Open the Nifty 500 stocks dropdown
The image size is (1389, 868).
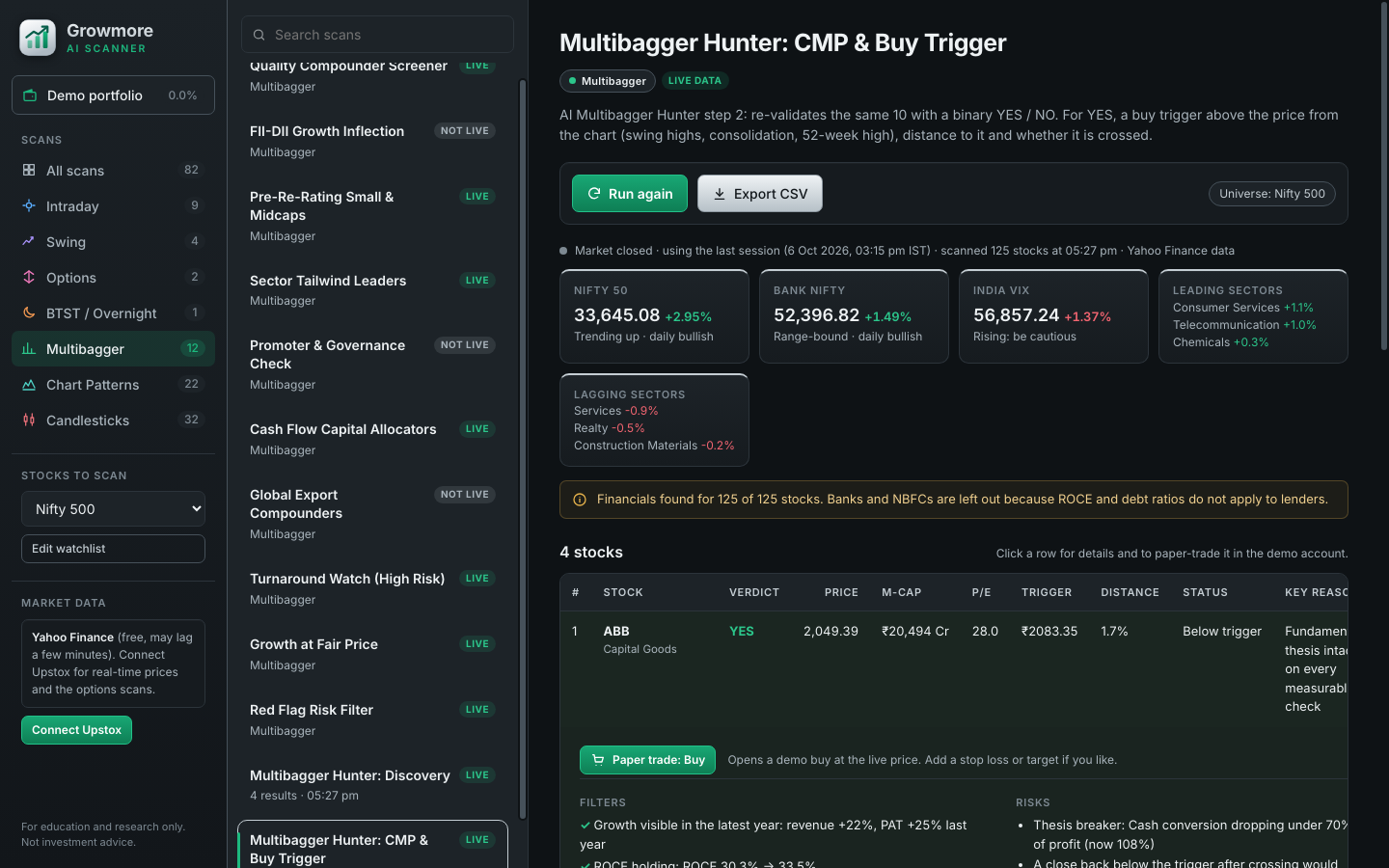pyautogui.click(x=113, y=508)
